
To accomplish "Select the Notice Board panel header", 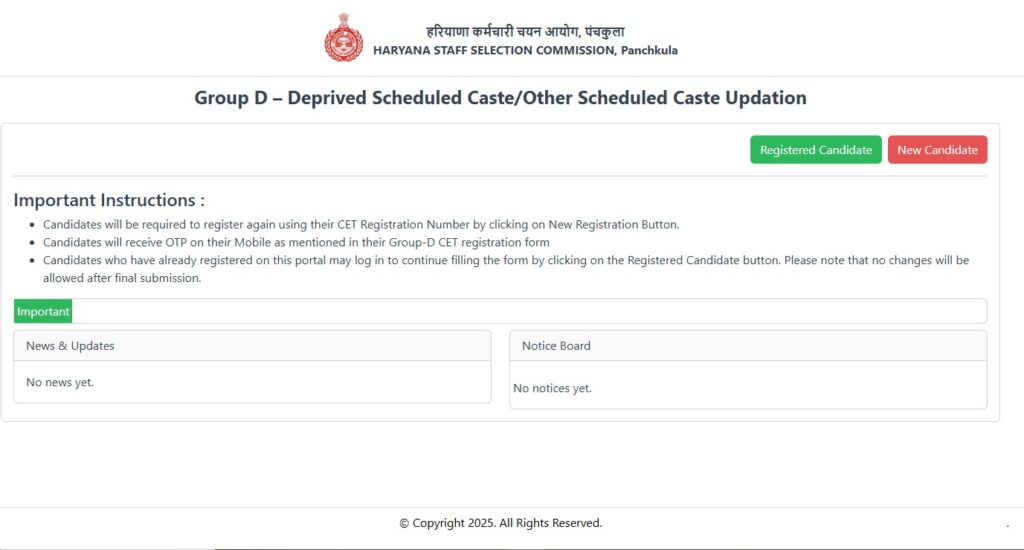I will [748, 346].
